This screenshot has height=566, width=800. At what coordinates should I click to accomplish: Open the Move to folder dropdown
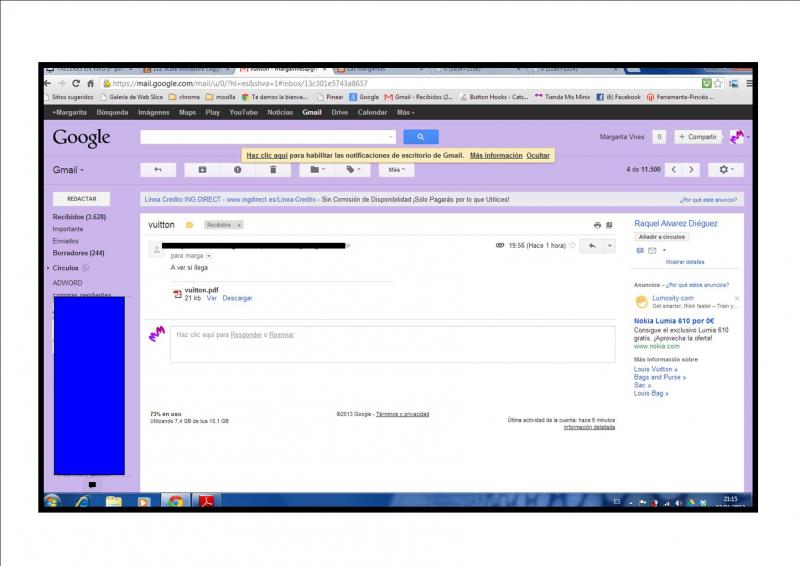317,169
